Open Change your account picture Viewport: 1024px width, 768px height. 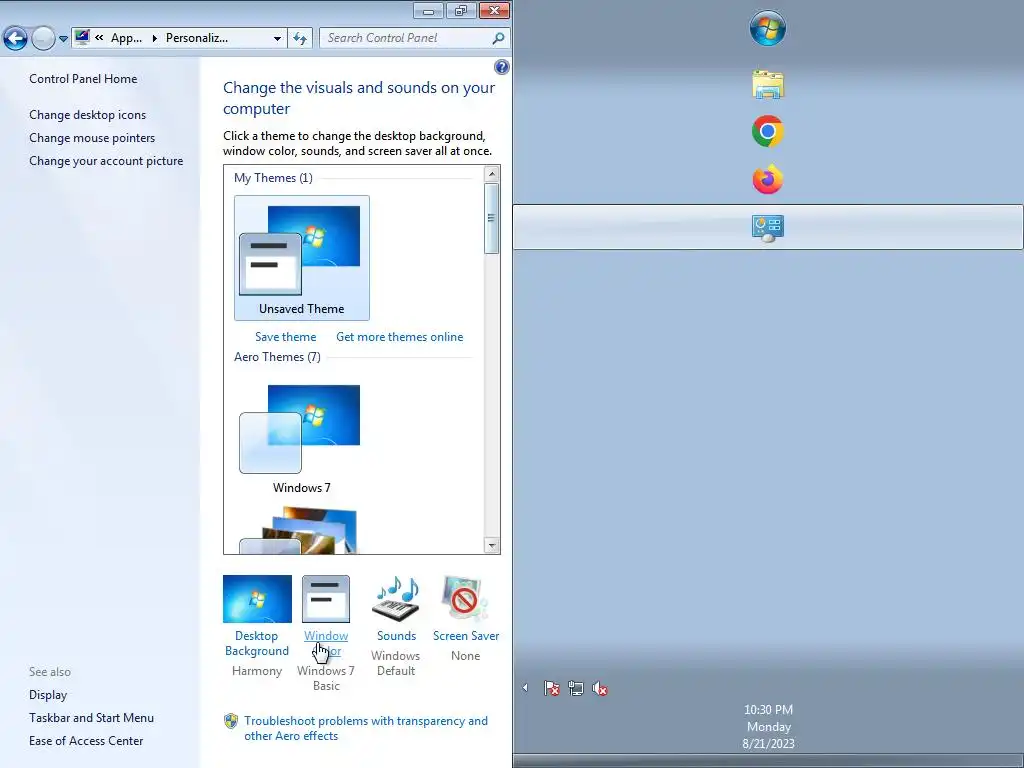[x=106, y=161]
